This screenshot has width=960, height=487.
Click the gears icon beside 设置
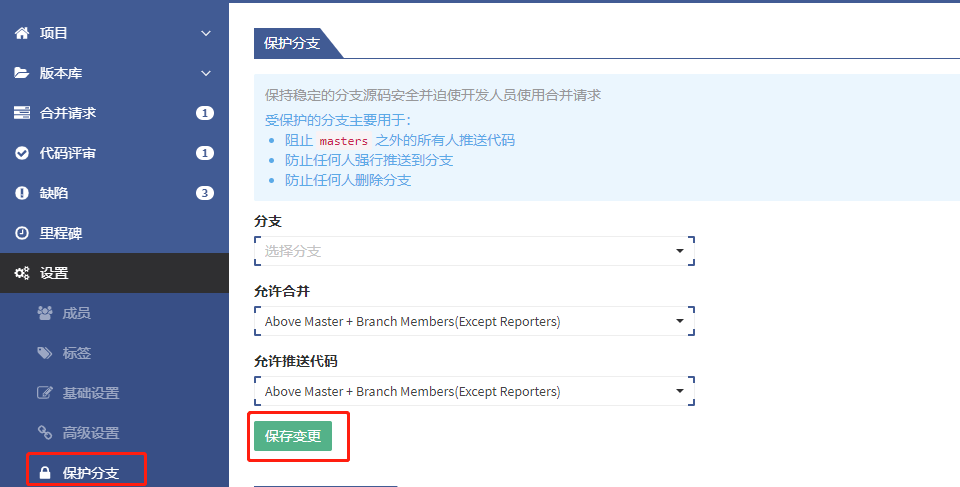[22, 273]
